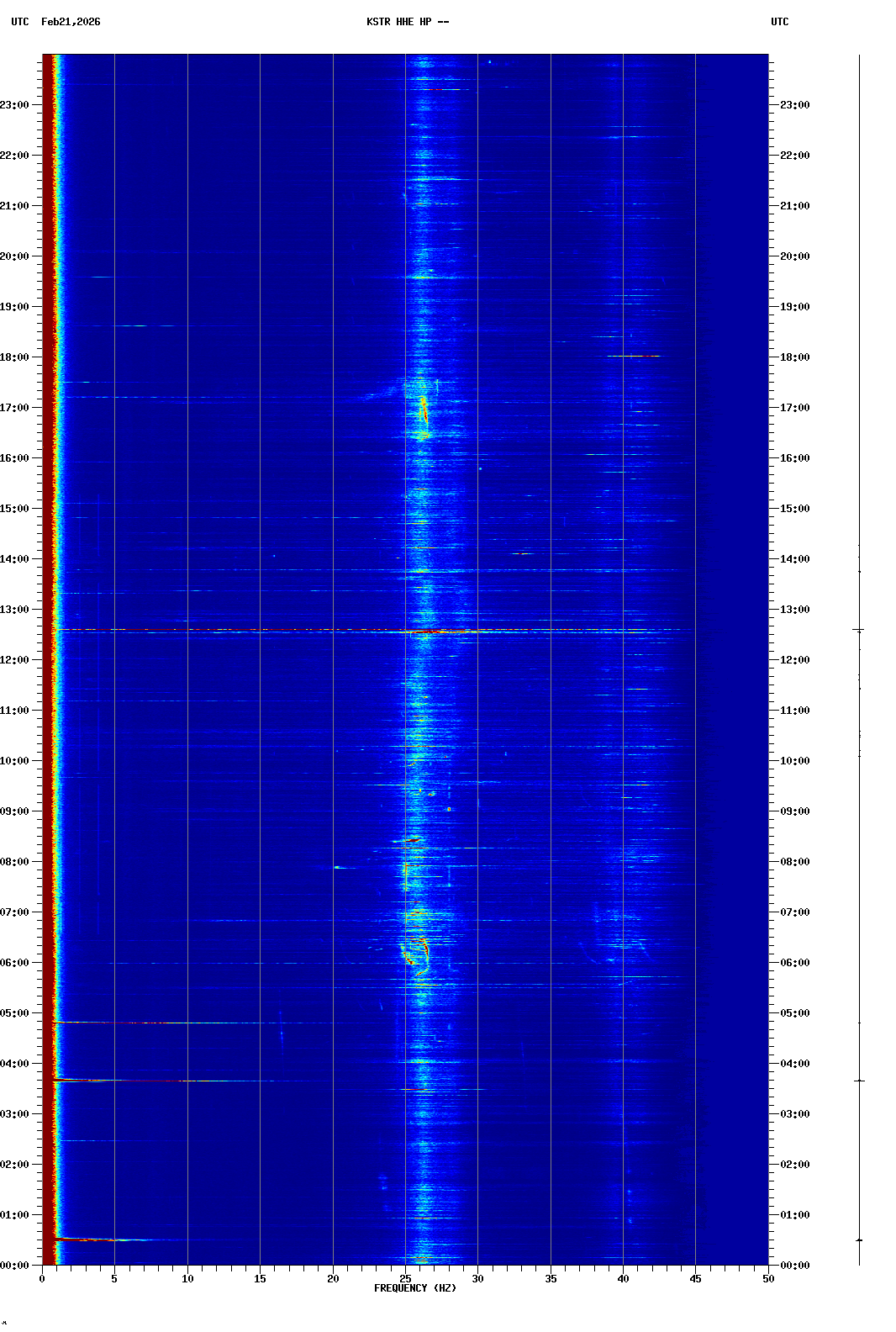Click the left-axis "05:00" time label

(14, 1013)
